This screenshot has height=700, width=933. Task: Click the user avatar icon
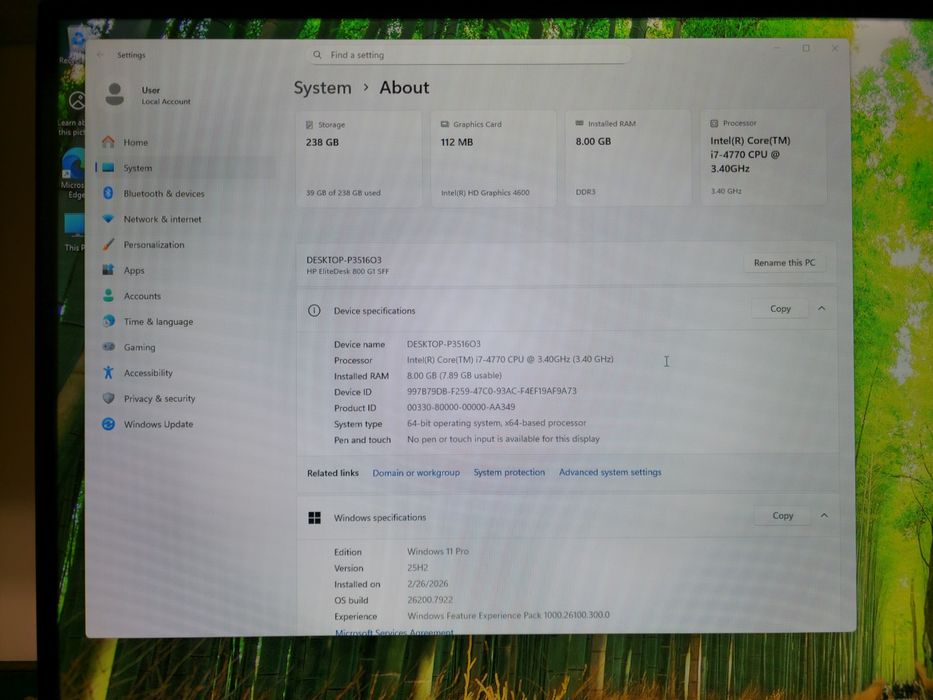[x=115, y=94]
